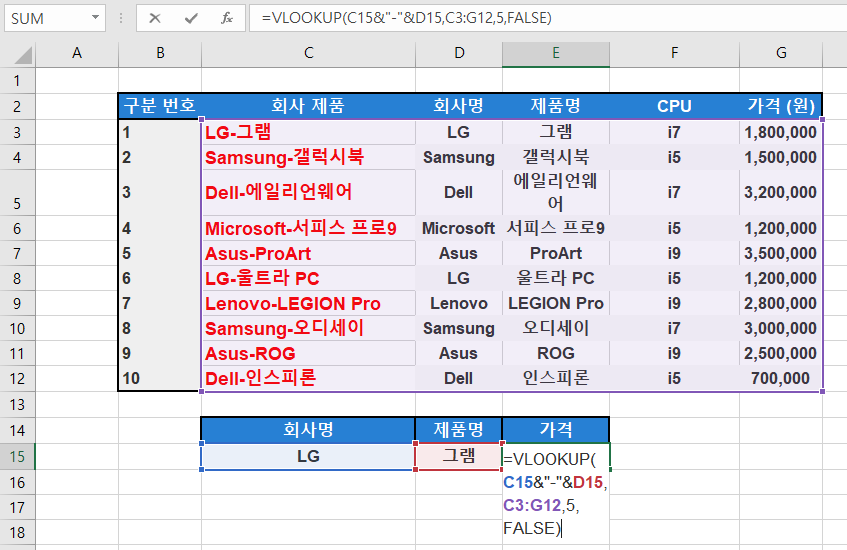Viewport: 847px width, 550px height.
Task: Select all cells with corner triangle
Action: click(23, 55)
